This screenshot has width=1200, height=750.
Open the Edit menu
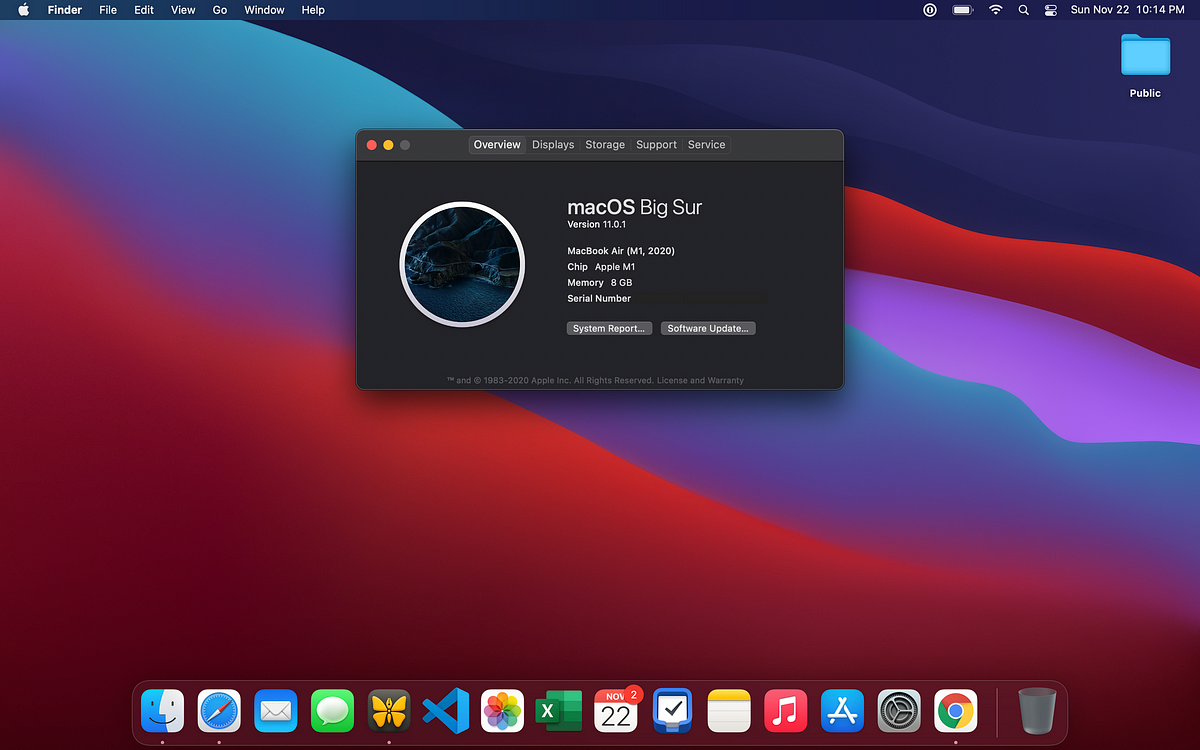(144, 10)
